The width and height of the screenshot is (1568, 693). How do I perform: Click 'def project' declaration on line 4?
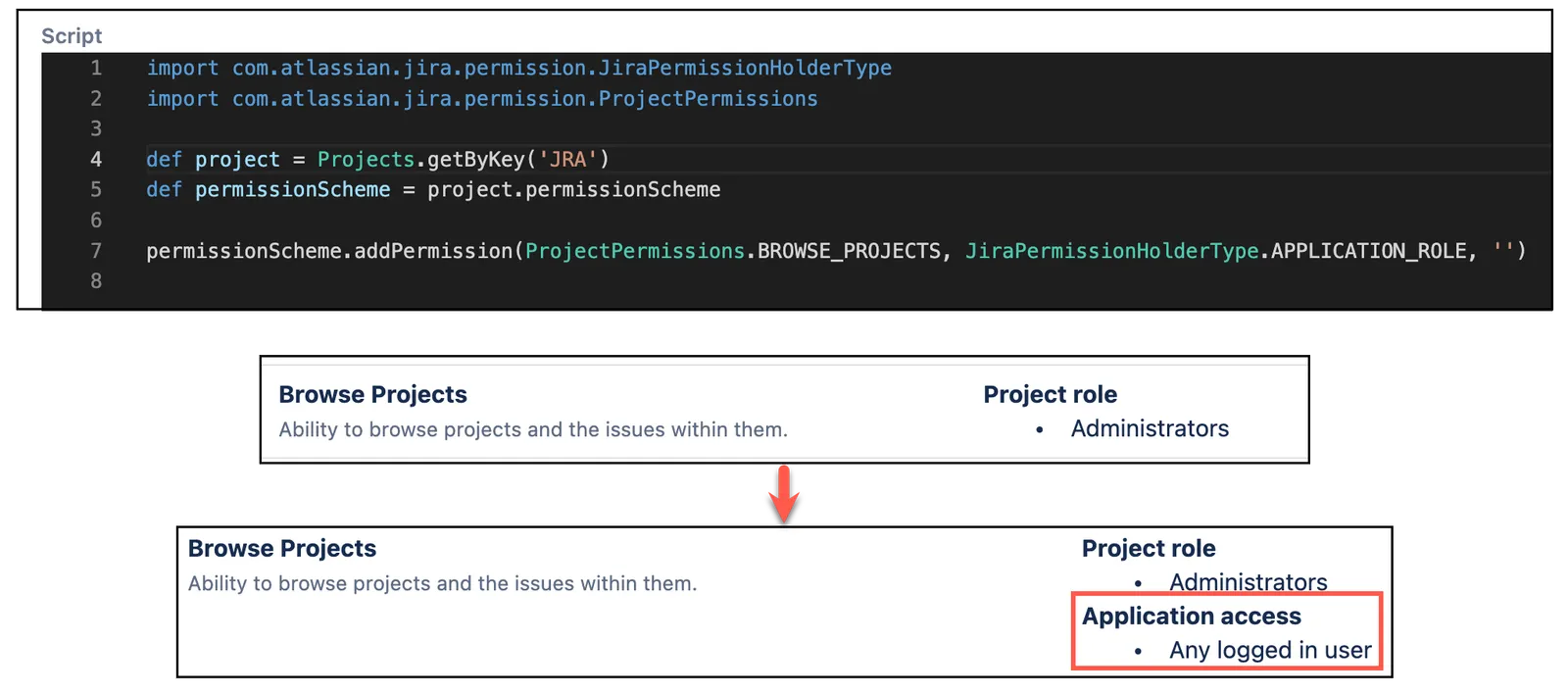point(213,160)
